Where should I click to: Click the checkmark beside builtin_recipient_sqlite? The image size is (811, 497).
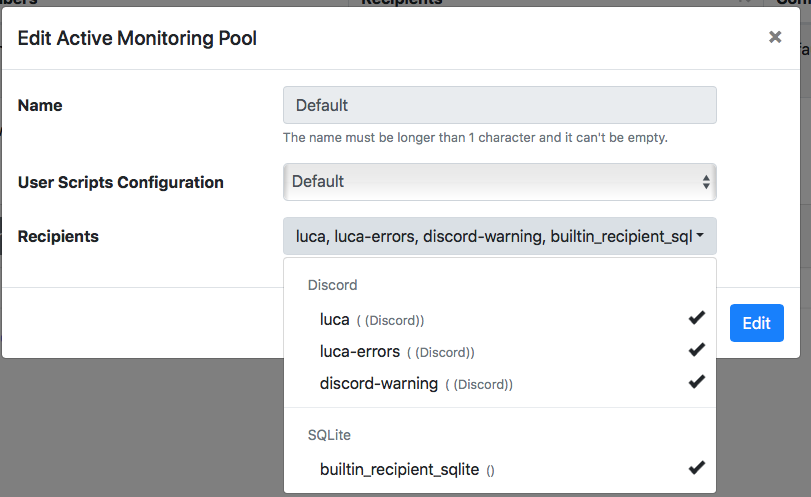tap(697, 468)
